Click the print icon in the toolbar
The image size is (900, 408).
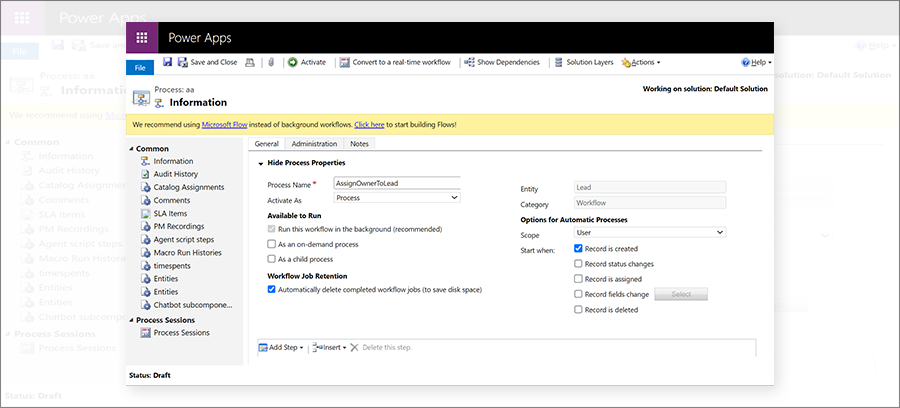(x=250, y=63)
